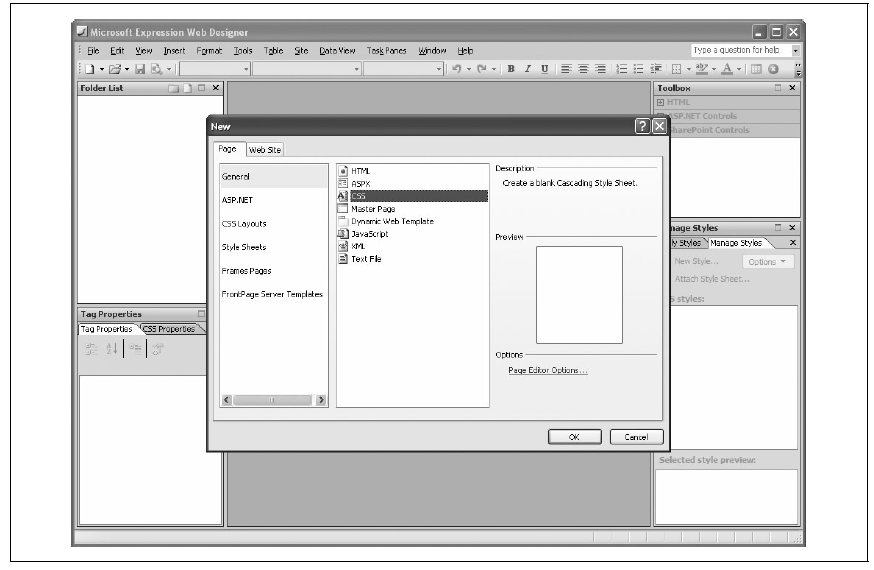Open the Undo history dropdown arrow
874x570 pixels.
[469, 69]
